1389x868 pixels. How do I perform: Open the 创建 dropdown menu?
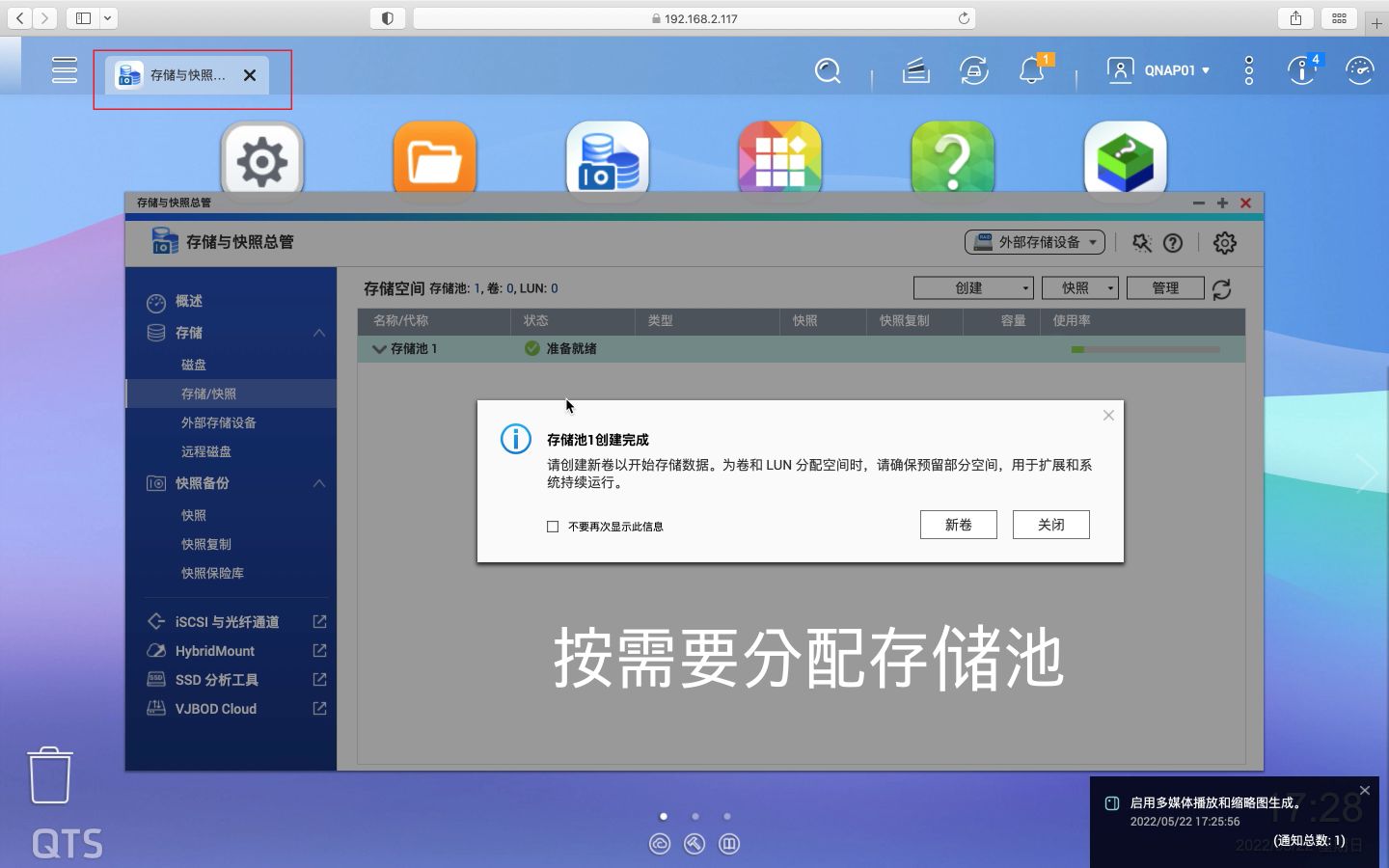(x=972, y=287)
